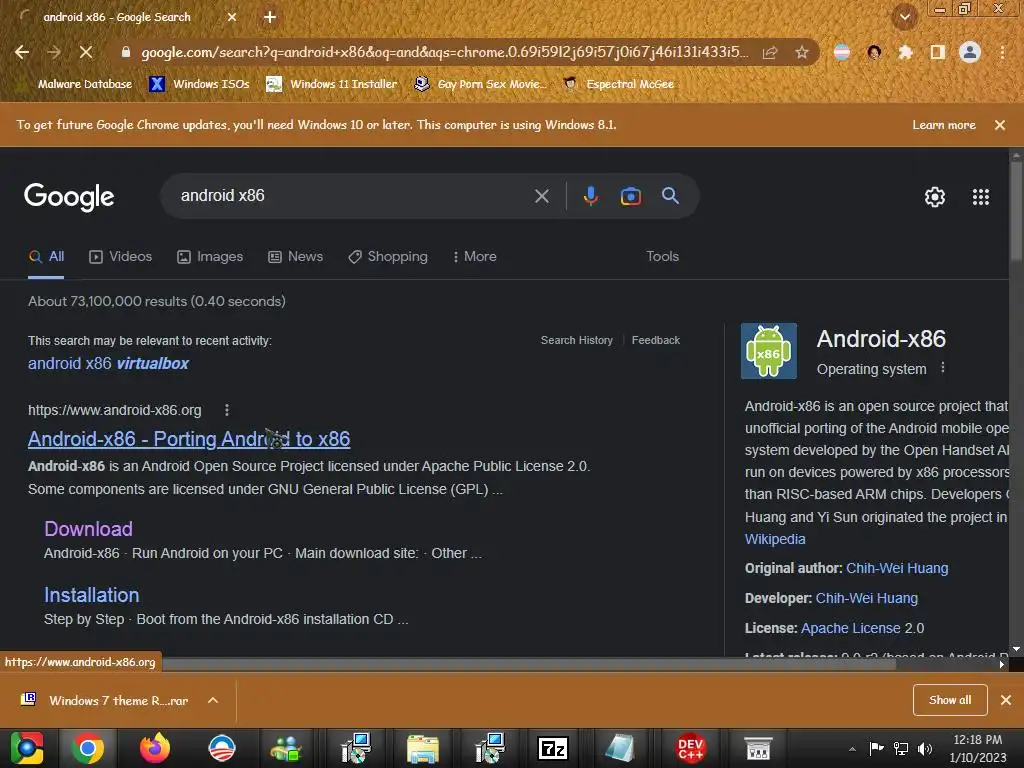This screenshot has width=1024, height=768.
Task: Switch to the All results tab
Action: [46, 257]
